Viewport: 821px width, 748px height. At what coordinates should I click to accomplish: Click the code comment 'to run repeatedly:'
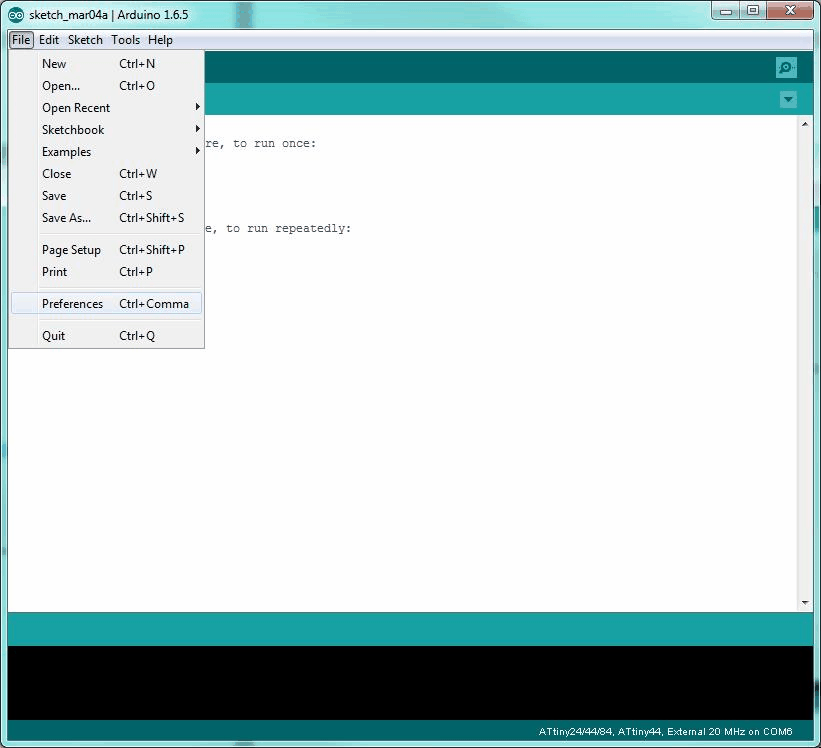tap(289, 228)
